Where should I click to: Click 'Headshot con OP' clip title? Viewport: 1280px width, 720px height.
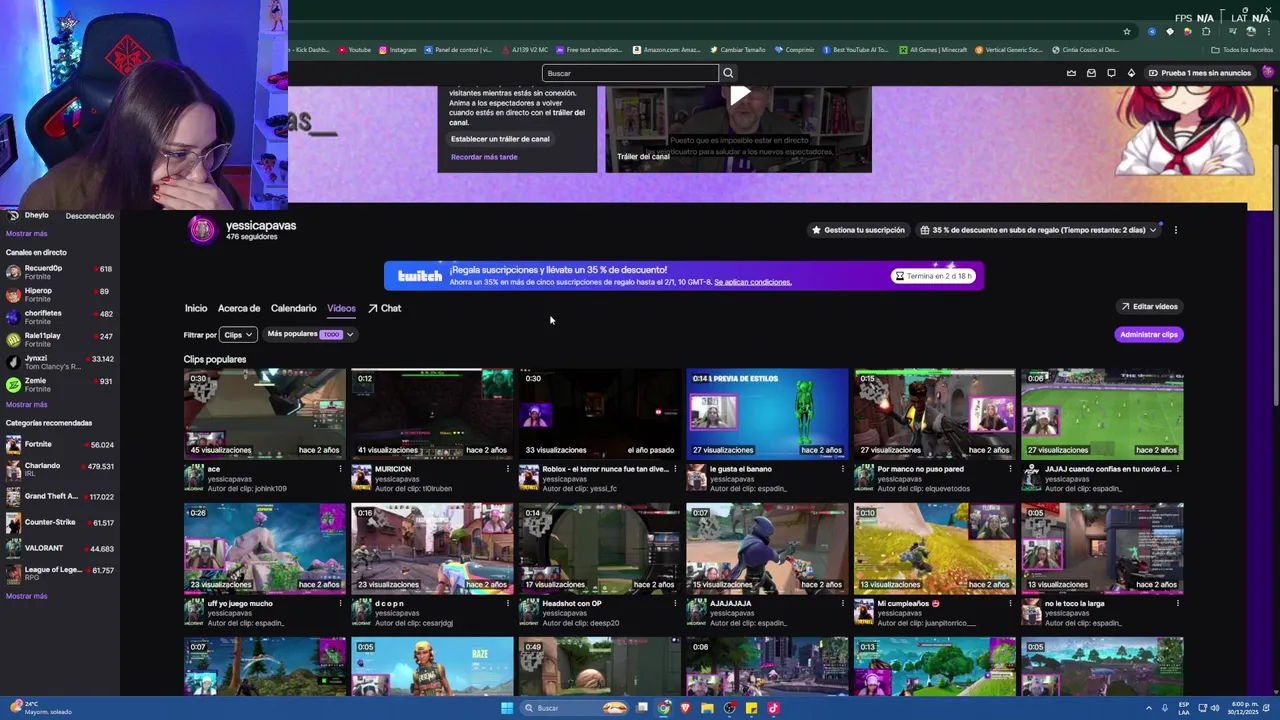[x=572, y=604]
